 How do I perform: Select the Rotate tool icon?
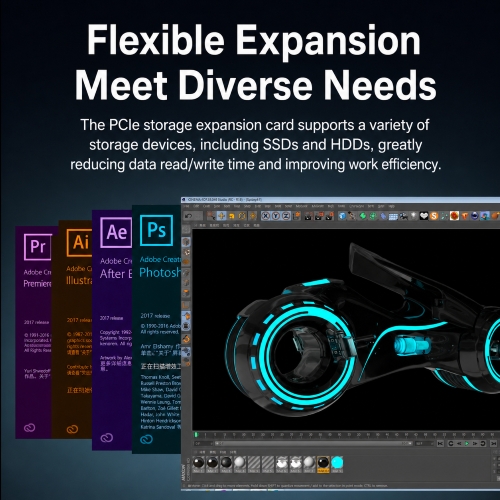pyautogui.click(x=242, y=216)
